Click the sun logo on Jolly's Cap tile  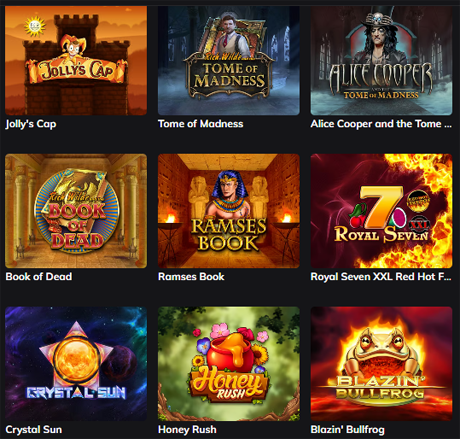pyautogui.click(x=34, y=26)
